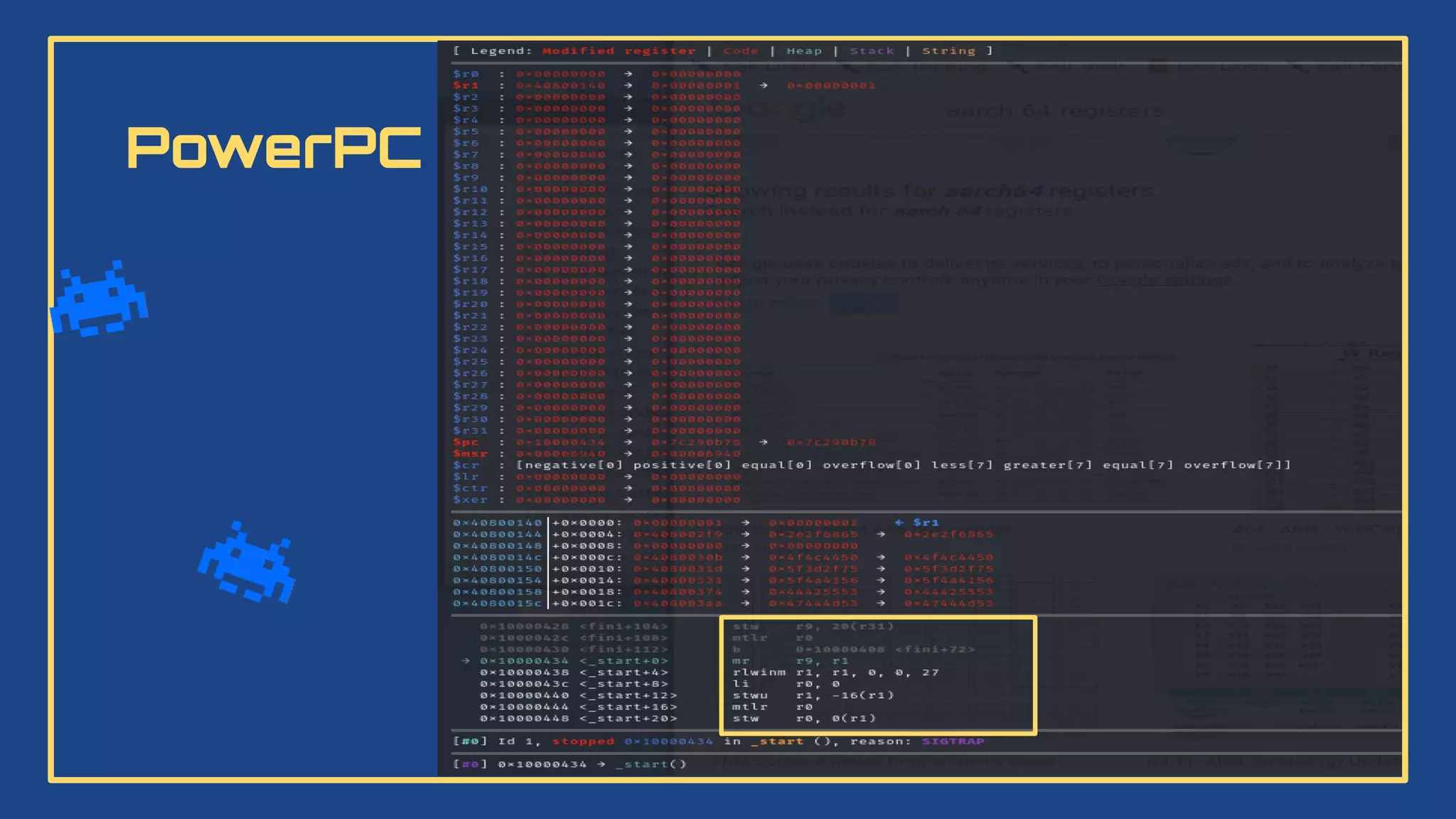Click the '<_start+12>' disassembly label
The height and width of the screenshot is (819, 1456).
[628, 695]
